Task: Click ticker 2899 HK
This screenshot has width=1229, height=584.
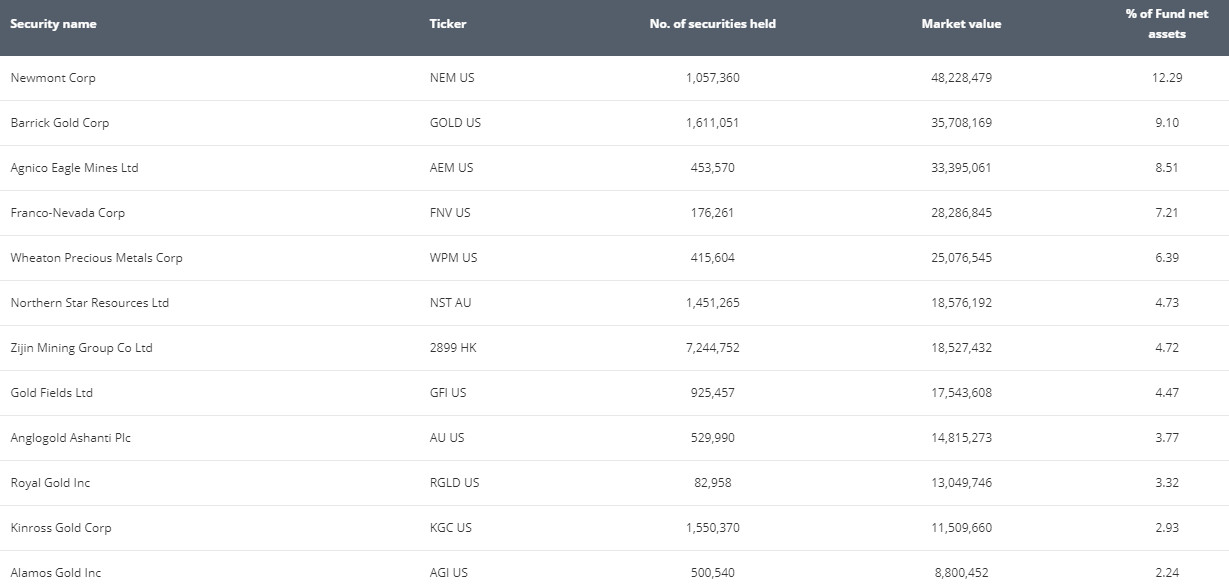Action: [x=453, y=348]
